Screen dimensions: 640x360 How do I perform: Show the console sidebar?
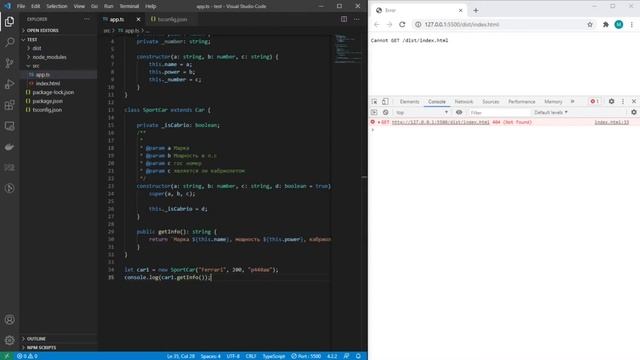point(374,112)
